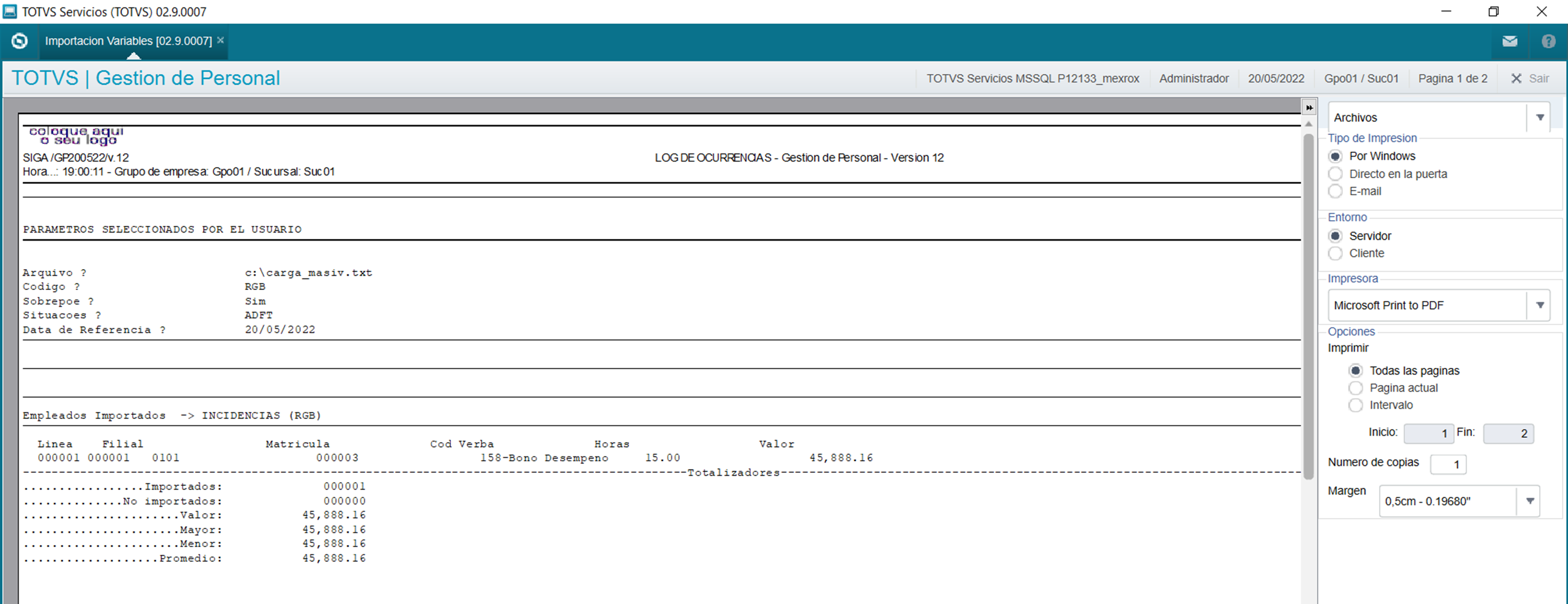The image size is (1568, 604).
Task: Click the c:\carga_masiv.txt file path
Action: pos(308,273)
